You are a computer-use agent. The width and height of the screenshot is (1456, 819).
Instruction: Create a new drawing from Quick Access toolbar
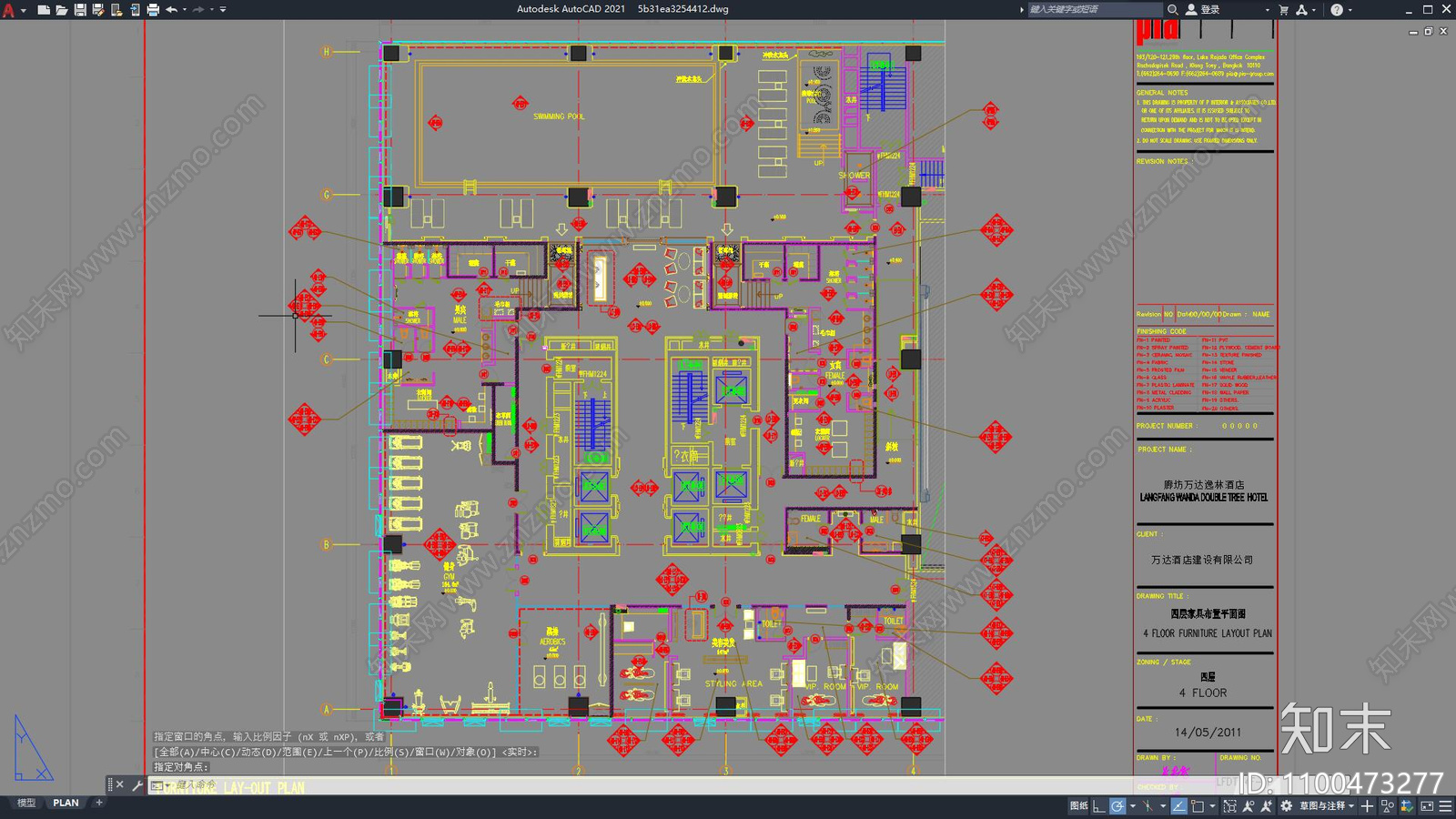(43, 10)
